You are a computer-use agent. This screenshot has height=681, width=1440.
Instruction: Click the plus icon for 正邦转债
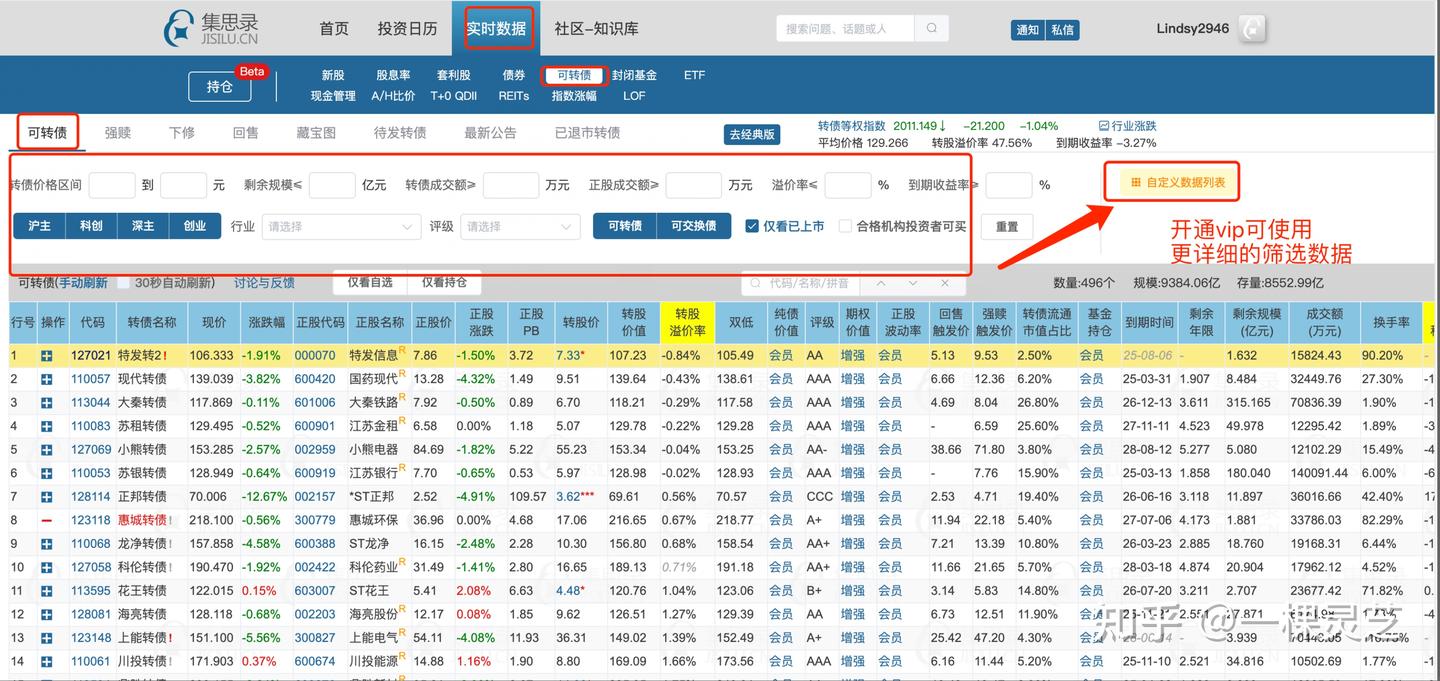click(x=47, y=497)
